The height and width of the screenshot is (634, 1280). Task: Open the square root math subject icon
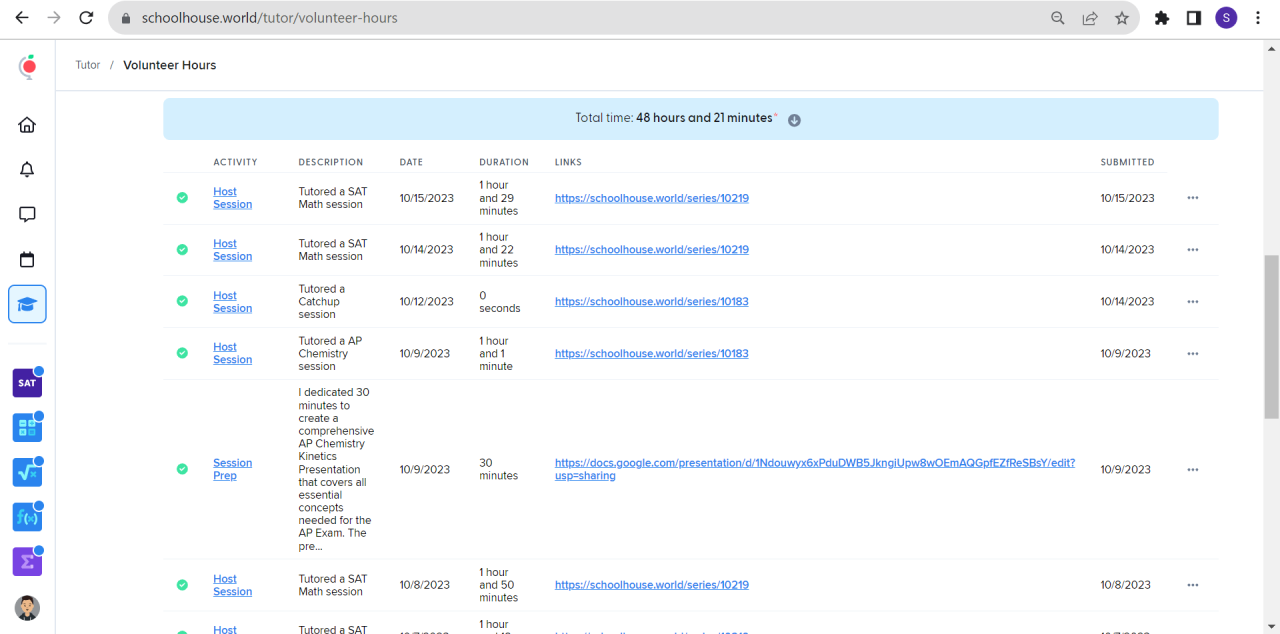27,472
